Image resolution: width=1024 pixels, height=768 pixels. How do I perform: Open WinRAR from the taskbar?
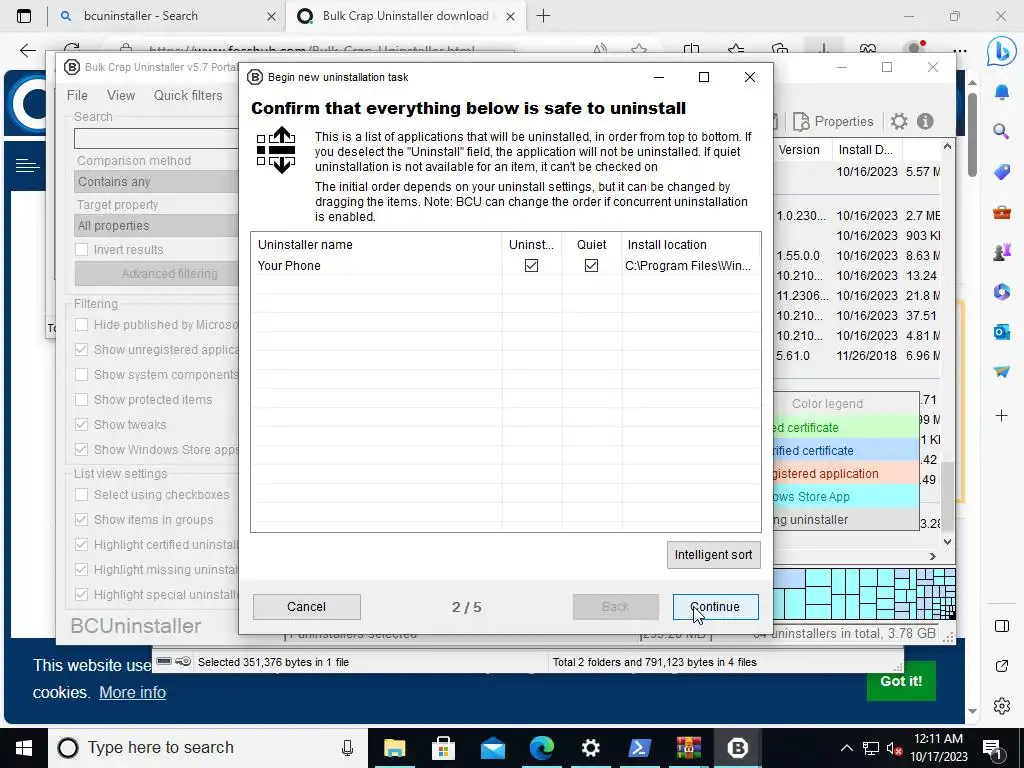tap(688, 748)
